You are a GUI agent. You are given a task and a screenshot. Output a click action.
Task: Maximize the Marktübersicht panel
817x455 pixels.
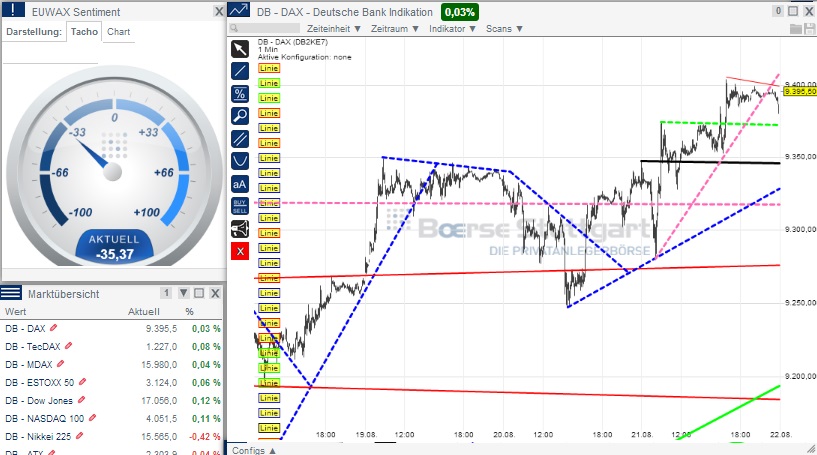tap(199, 293)
